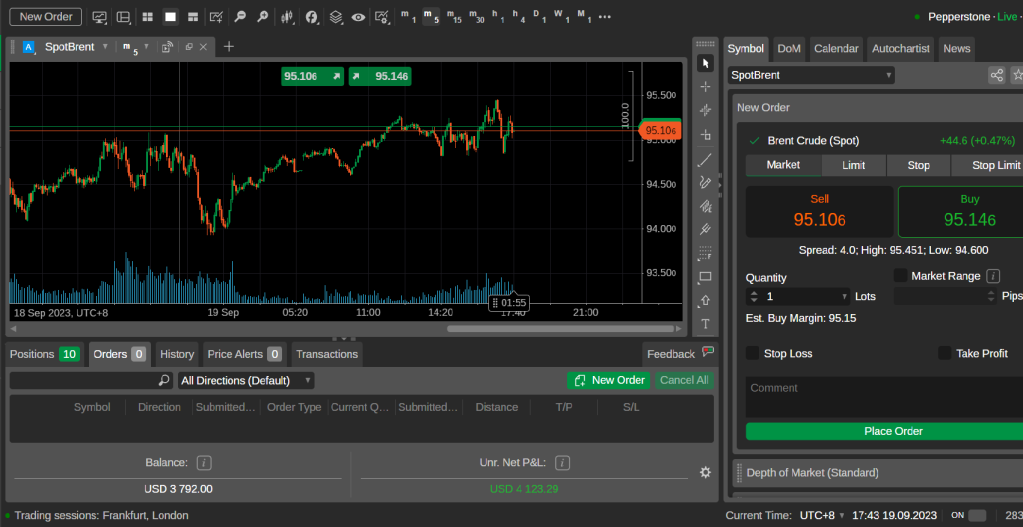1023x527 pixels.
Task: Select the trend line drawing tool
Action: 705,158
